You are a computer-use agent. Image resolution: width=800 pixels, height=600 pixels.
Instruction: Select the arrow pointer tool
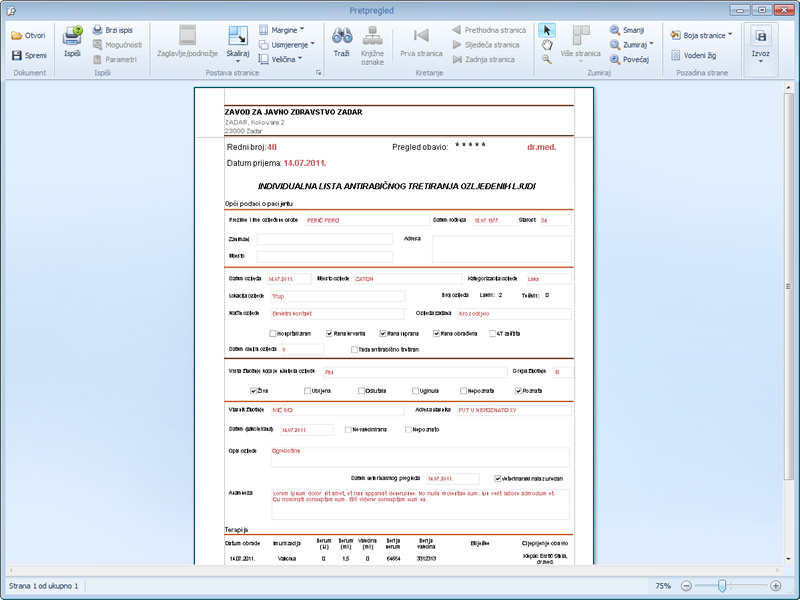(547, 30)
